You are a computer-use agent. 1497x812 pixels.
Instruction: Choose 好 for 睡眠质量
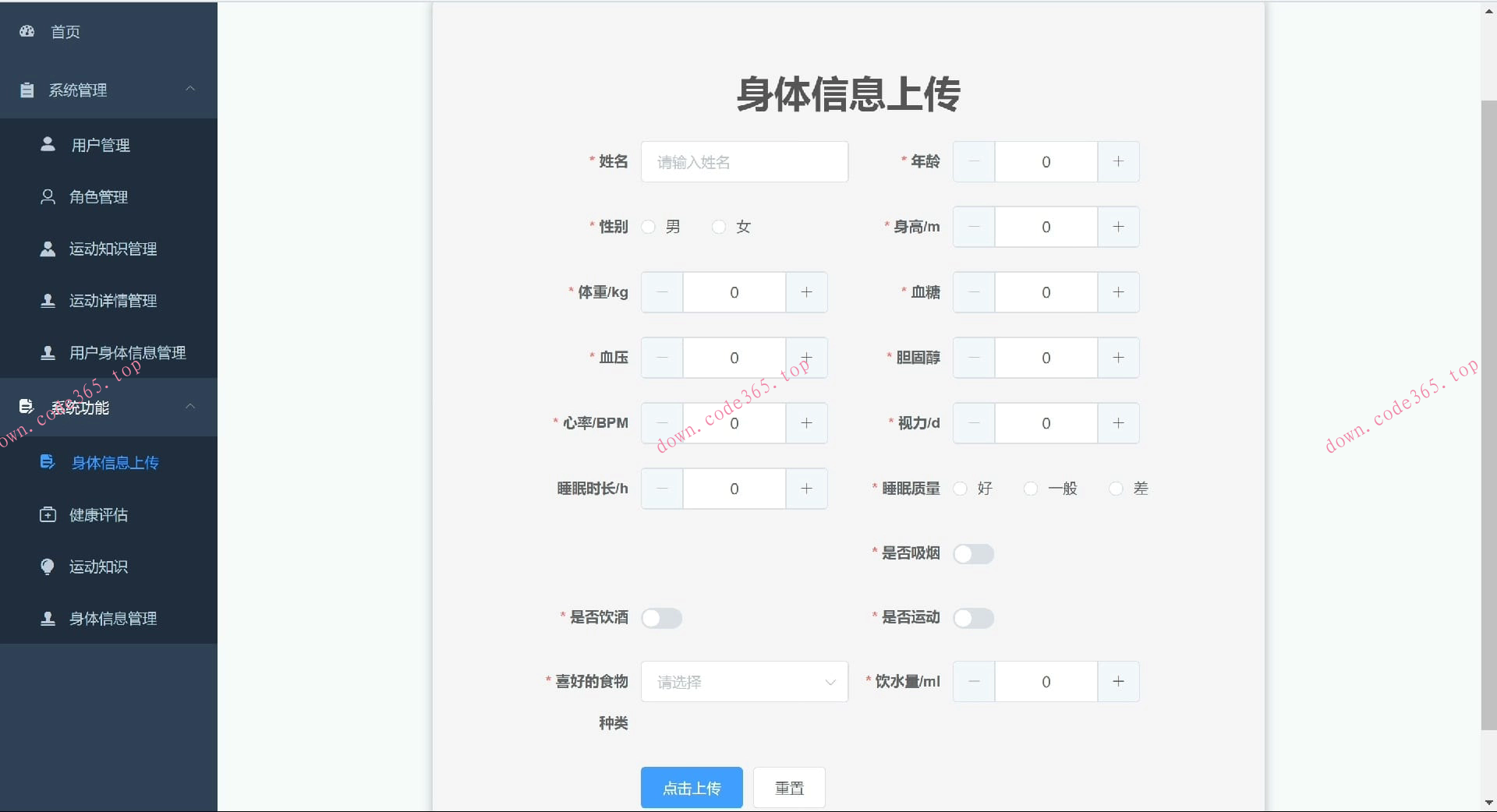[961, 489]
